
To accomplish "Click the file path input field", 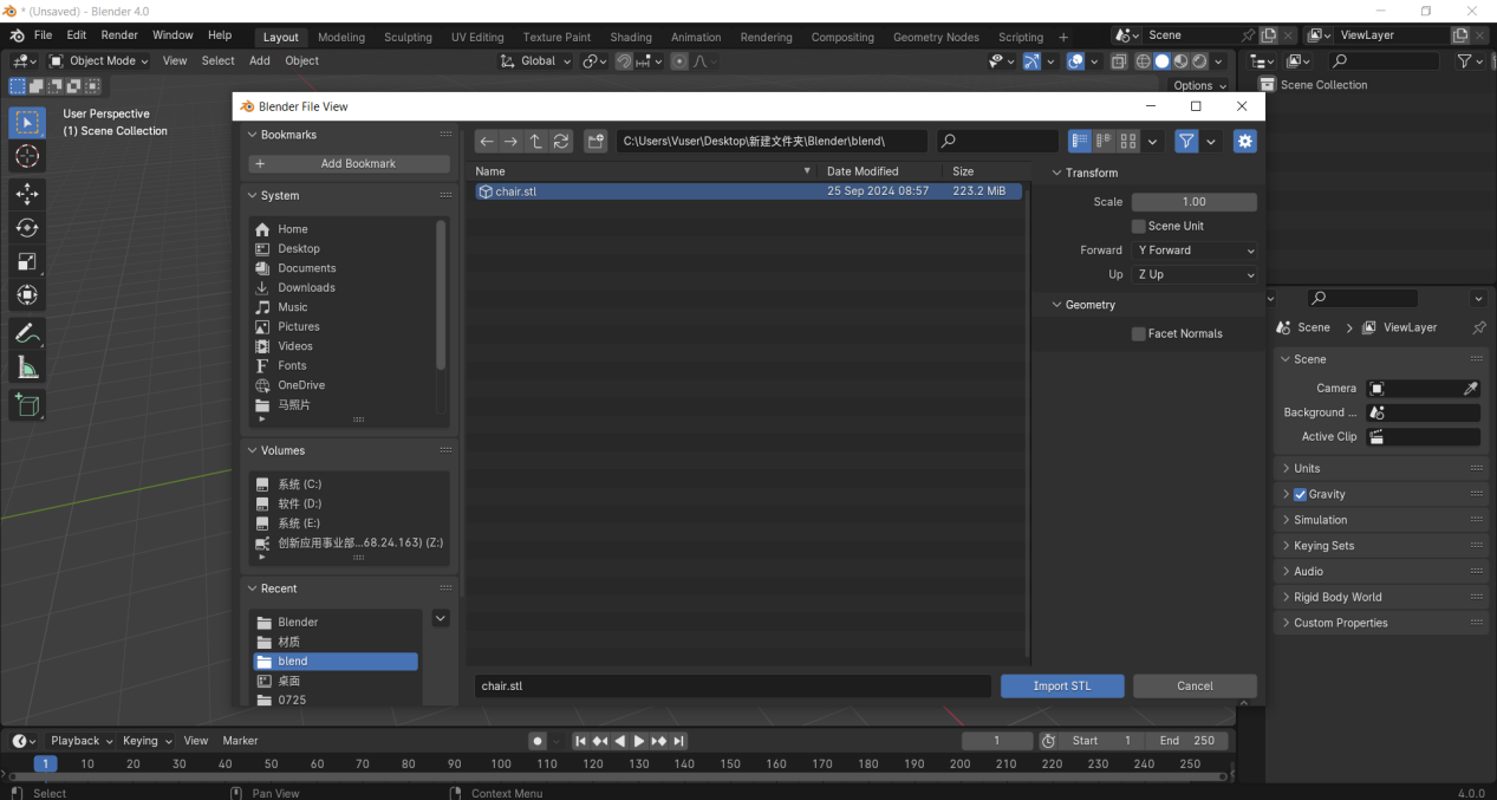I will [x=771, y=141].
